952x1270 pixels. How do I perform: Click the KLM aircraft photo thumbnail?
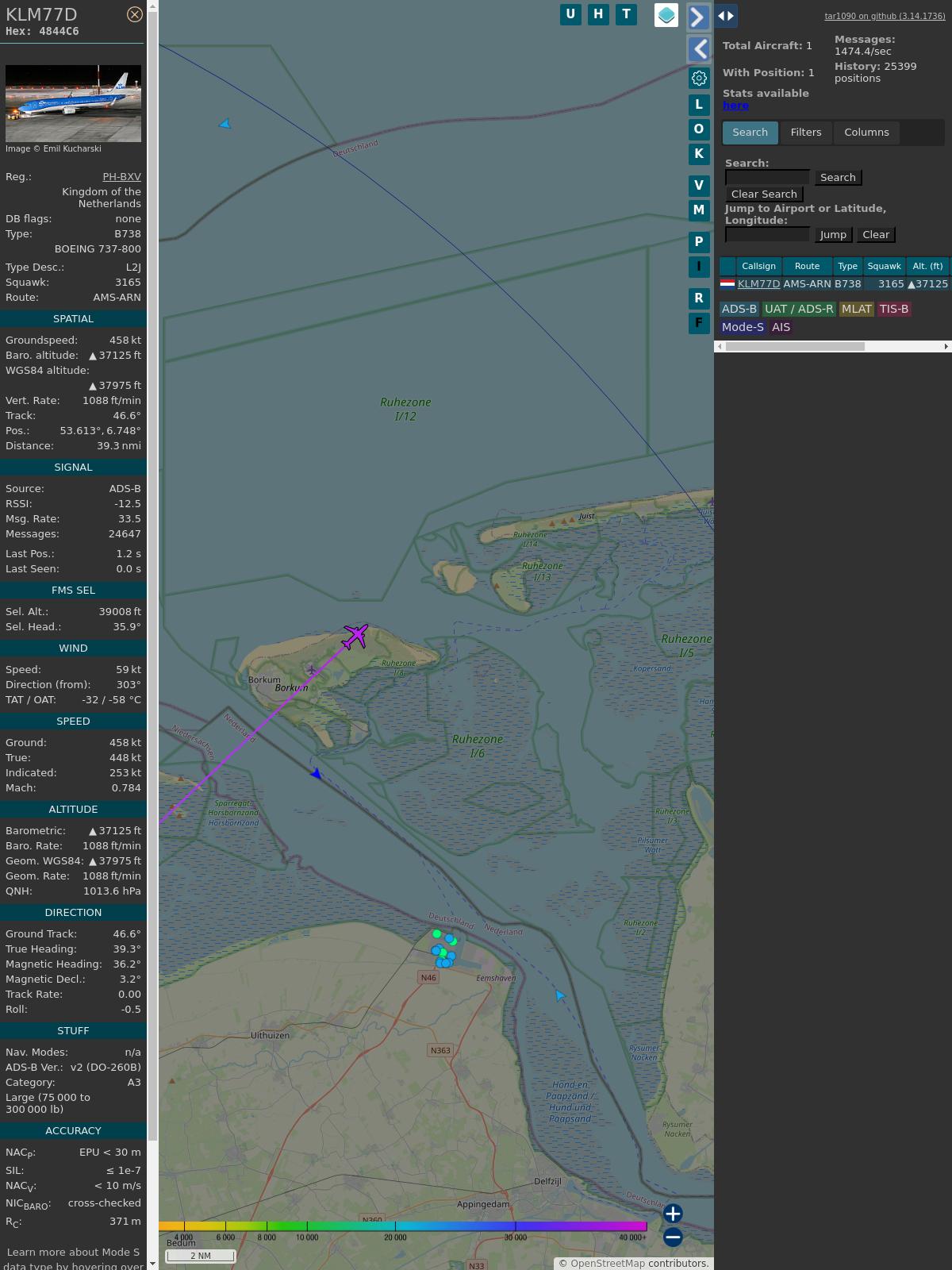pos(73,103)
